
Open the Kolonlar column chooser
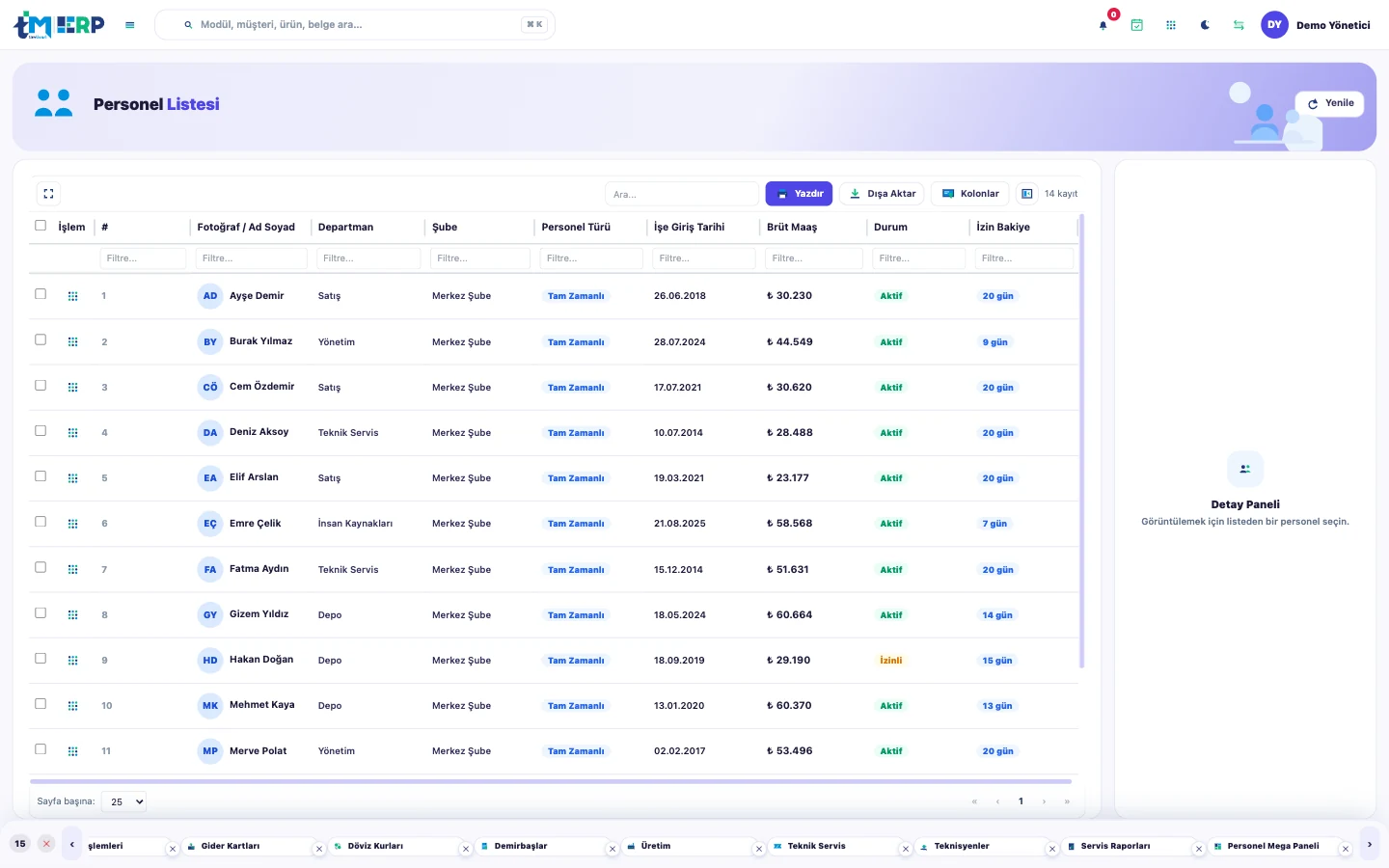[x=970, y=194]
